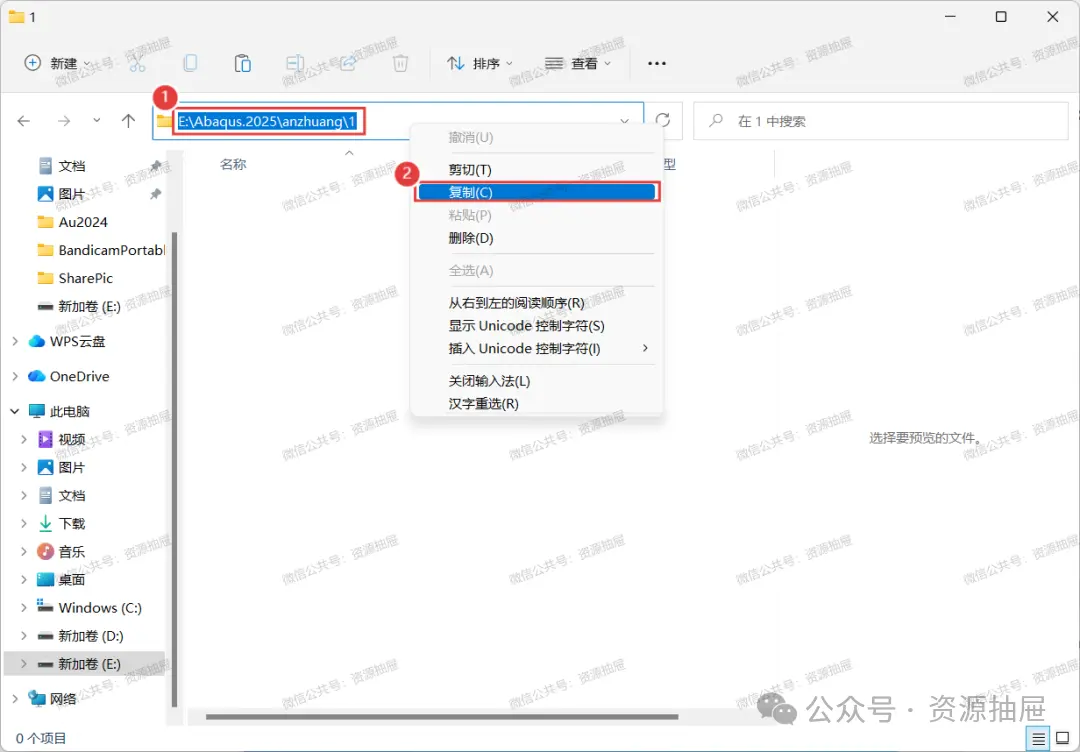Screen dimensions: 1080x752
Task: Collapse the 此电脑 tree node
Action: click(15, 411)
